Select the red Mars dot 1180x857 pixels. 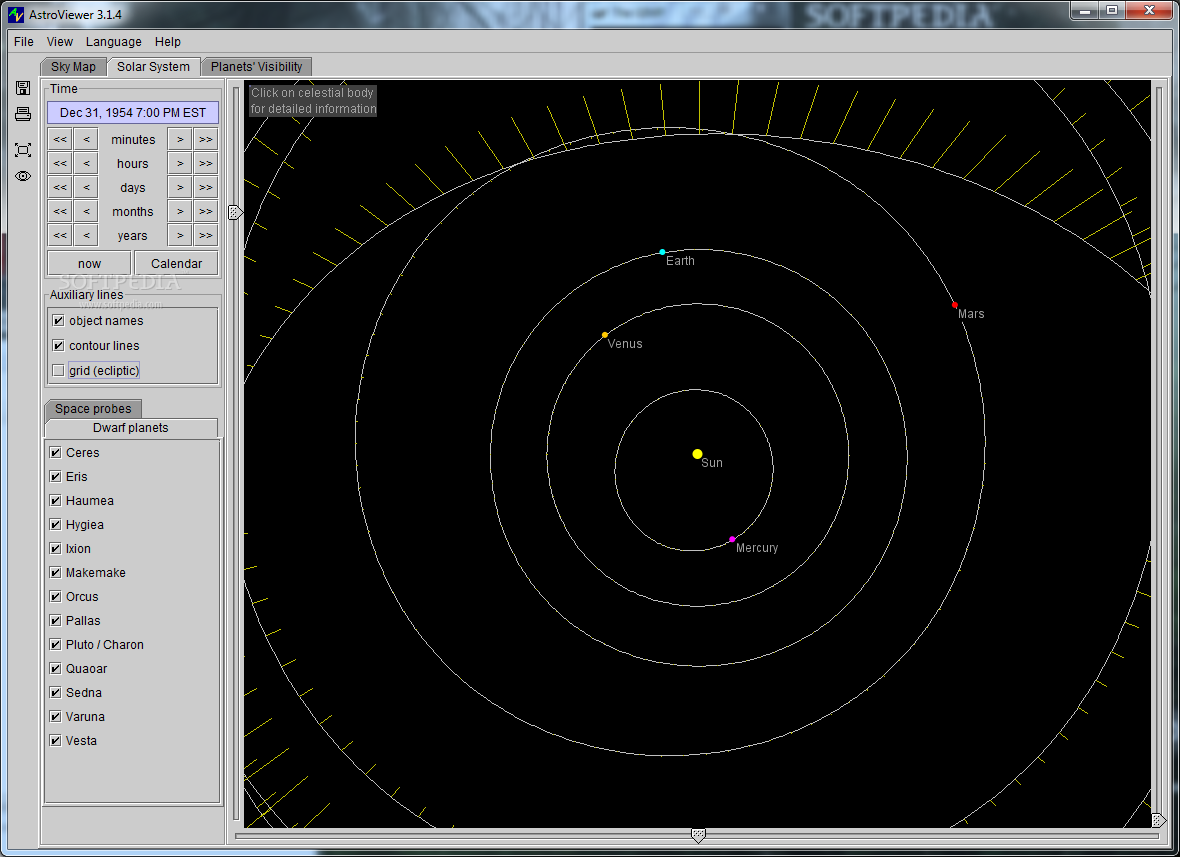click(x=955, y=305)
